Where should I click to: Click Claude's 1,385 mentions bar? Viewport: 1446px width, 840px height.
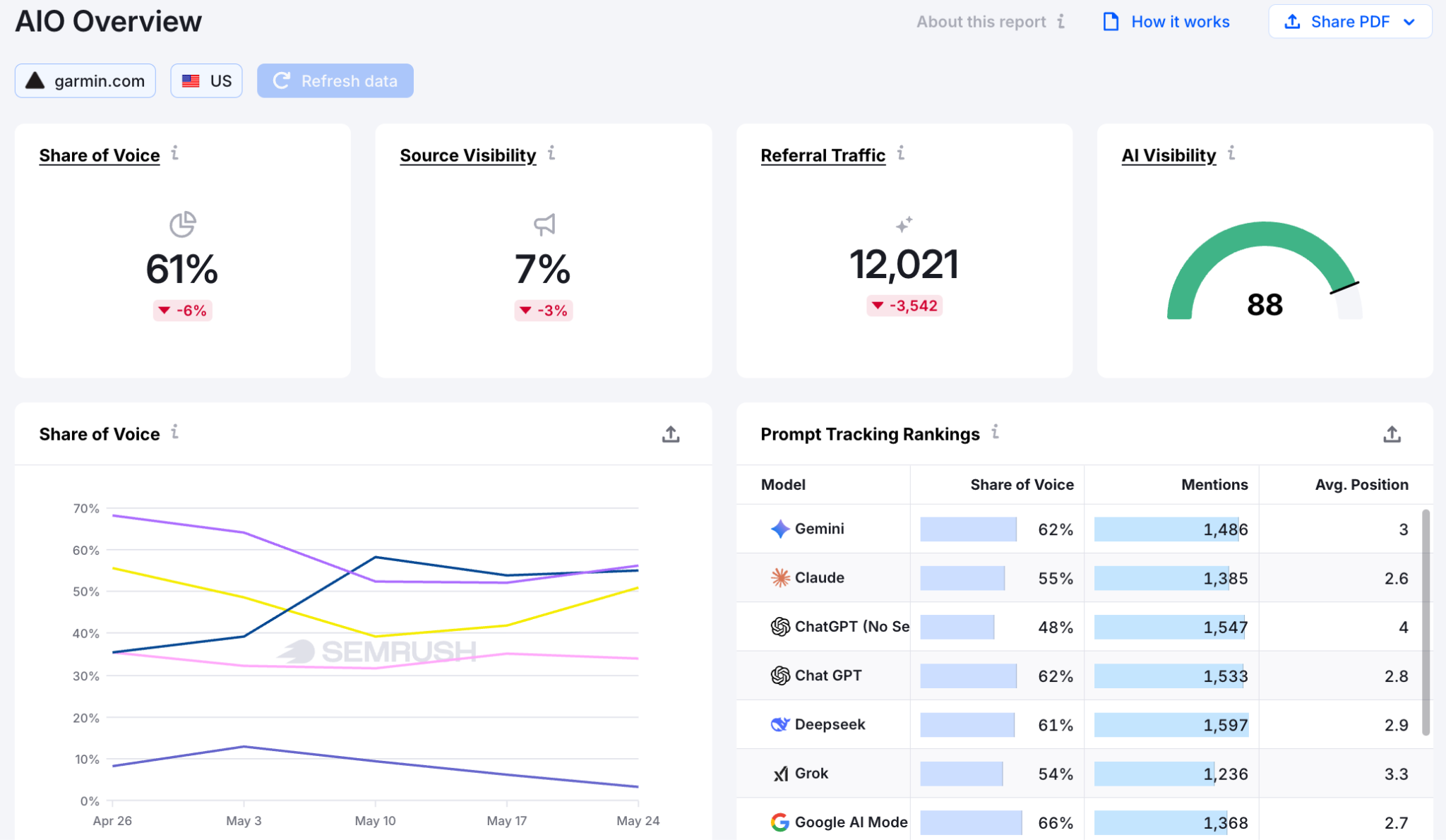pos(1161,578)
